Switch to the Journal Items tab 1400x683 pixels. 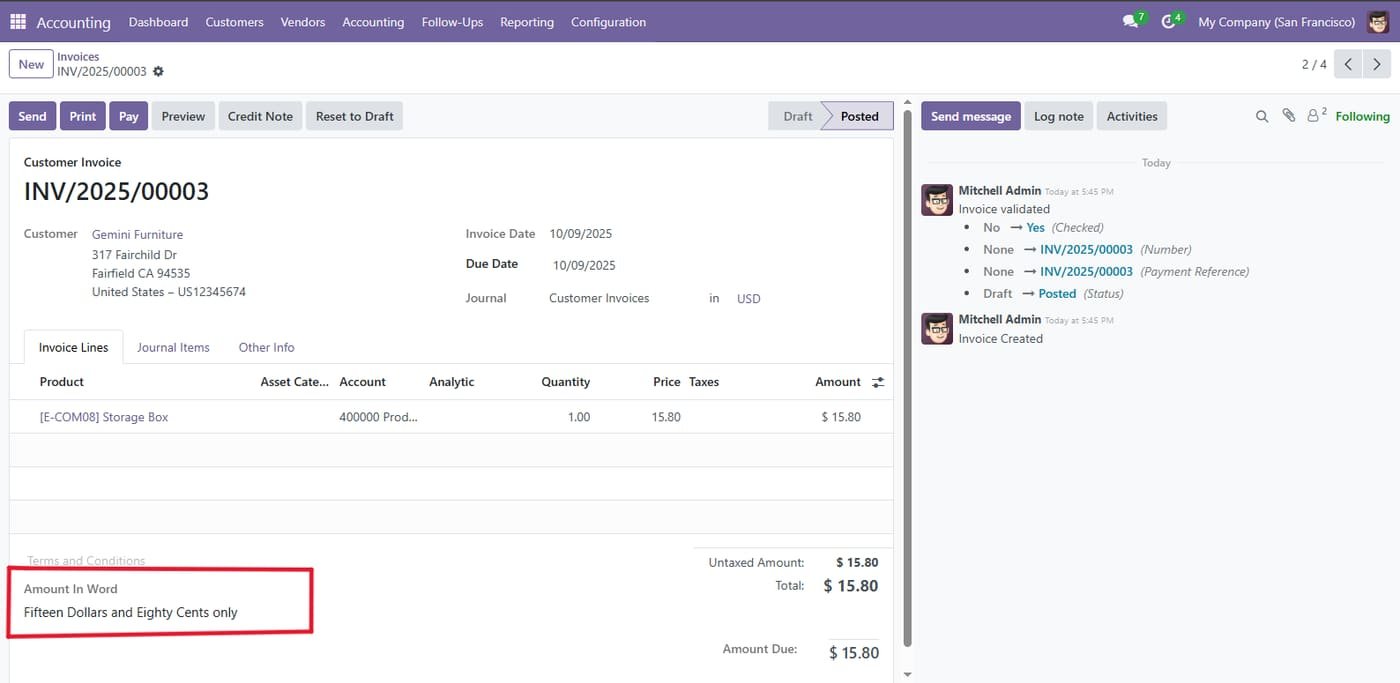pos(173,347)
